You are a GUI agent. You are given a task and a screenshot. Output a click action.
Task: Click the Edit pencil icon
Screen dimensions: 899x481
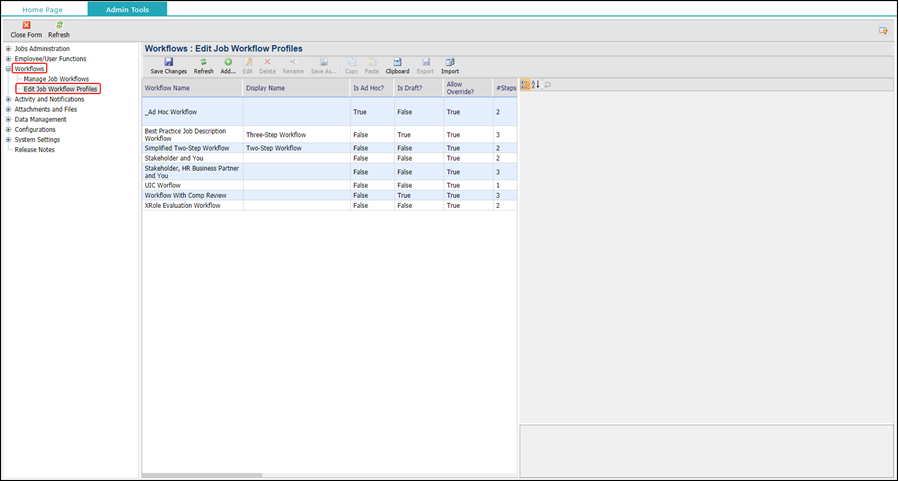click(x=248, y=62)
